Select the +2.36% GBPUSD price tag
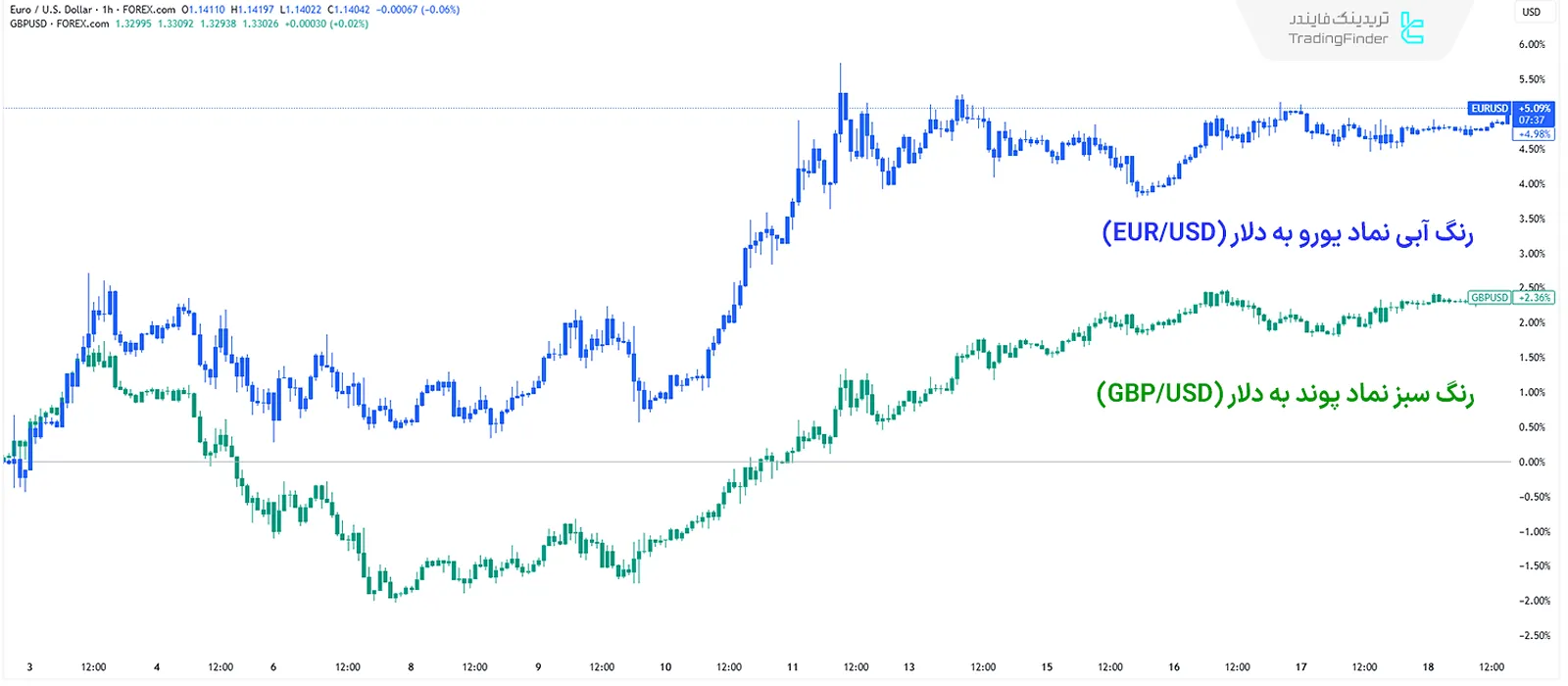 coord(1535,298)
